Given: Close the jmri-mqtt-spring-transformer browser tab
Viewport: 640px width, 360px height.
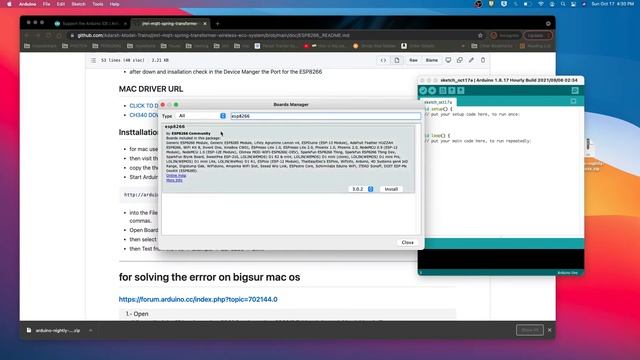Looking at the screenshot, I should [205, 24].
